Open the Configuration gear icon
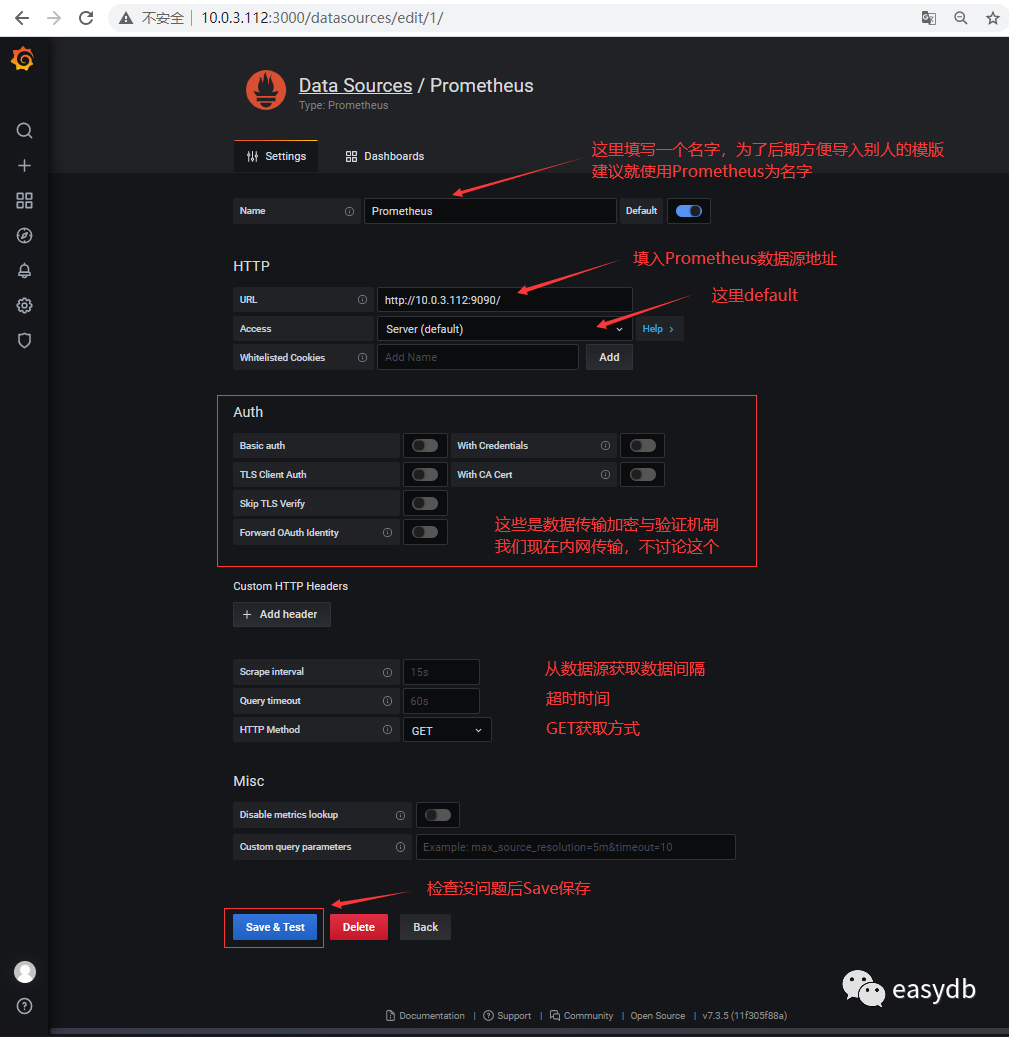 24,306
